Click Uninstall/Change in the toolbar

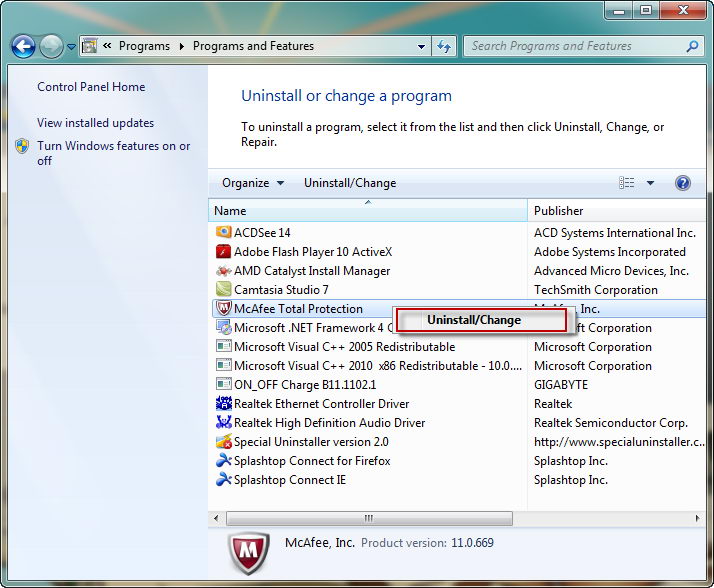(350, 183)
